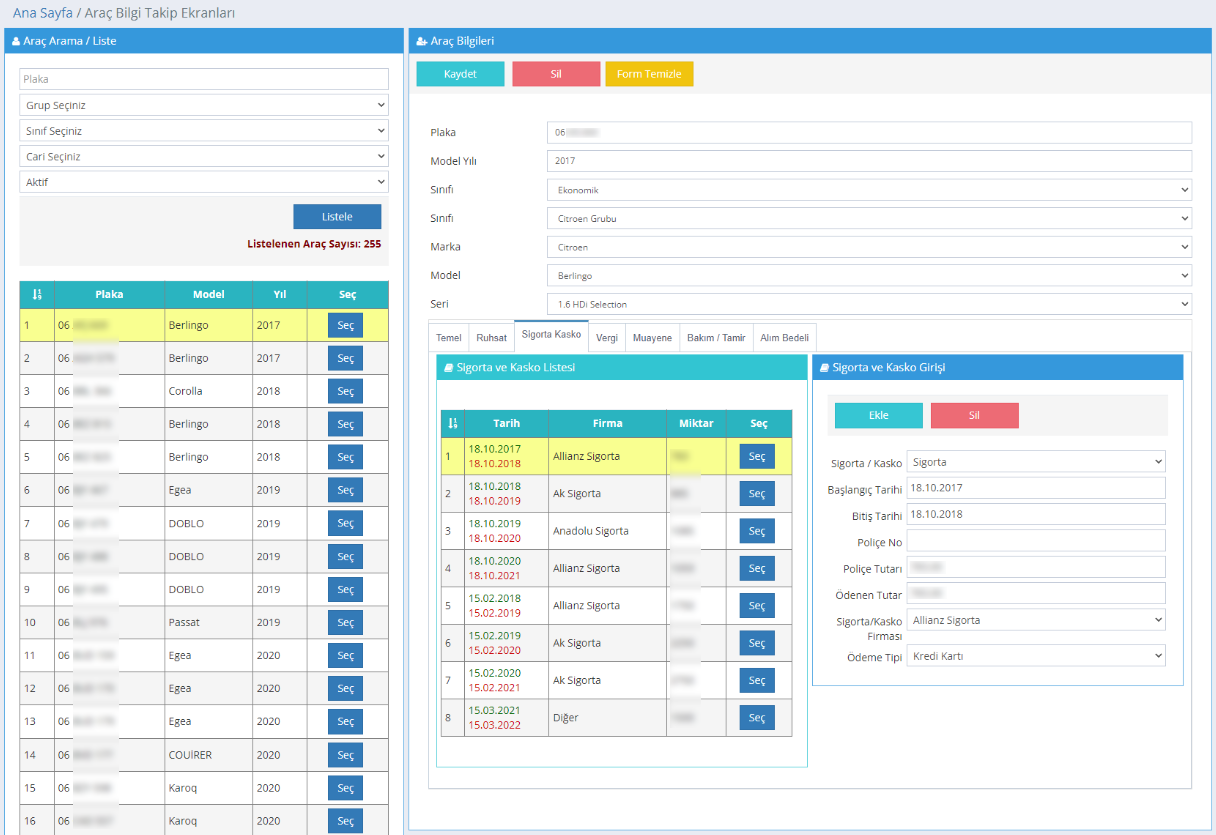
Task: Click Sil button next to Kaydet
Action: (556, 74)
